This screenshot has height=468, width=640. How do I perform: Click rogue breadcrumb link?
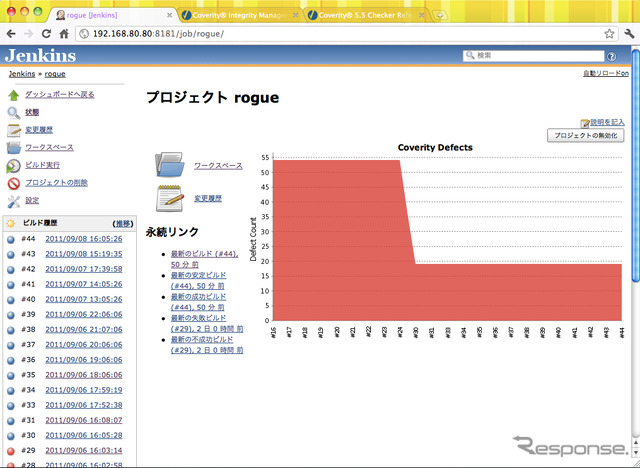[x=55, y=74]
